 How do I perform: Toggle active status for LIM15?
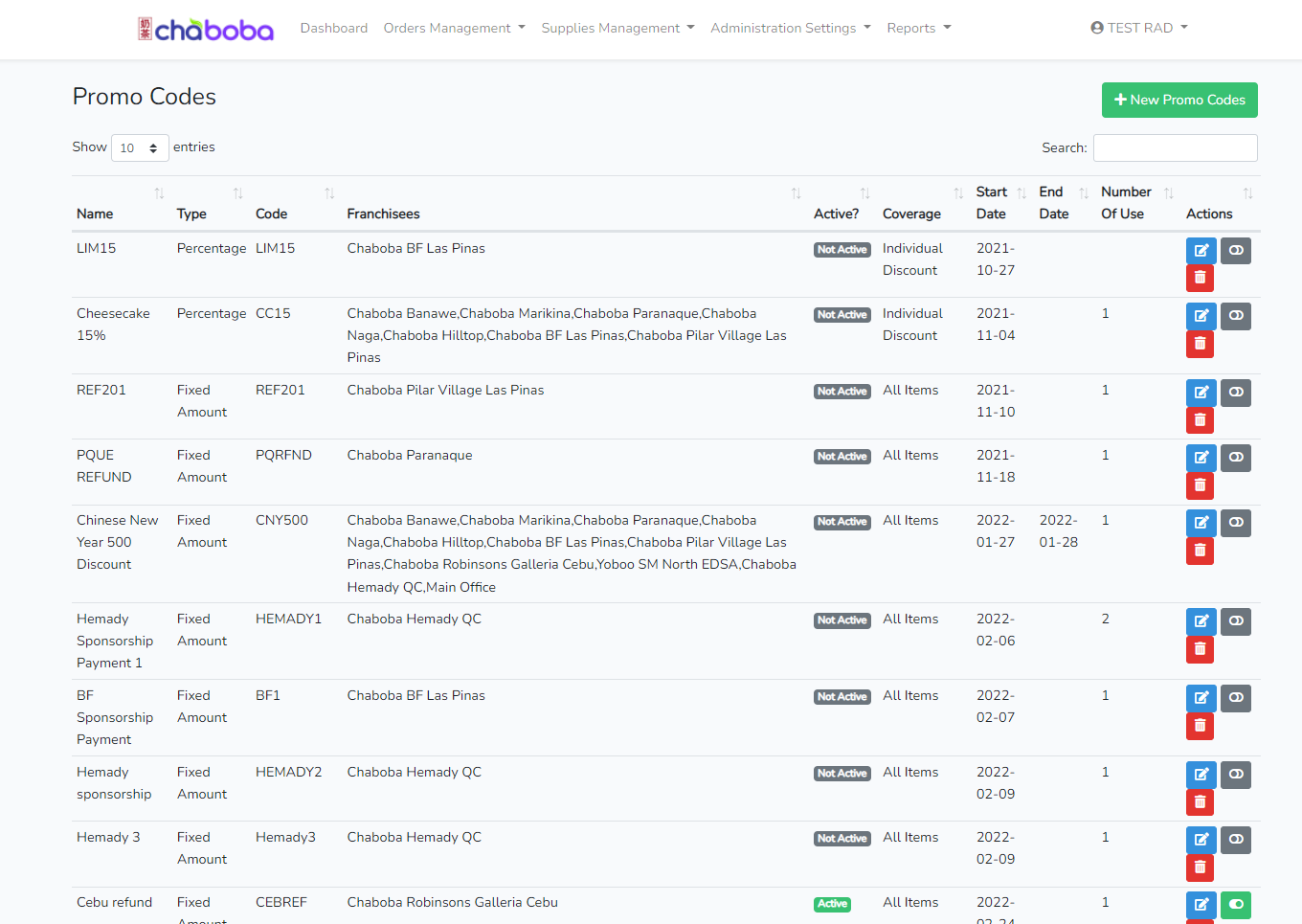pyautogui.click(x=1236, y=251)
